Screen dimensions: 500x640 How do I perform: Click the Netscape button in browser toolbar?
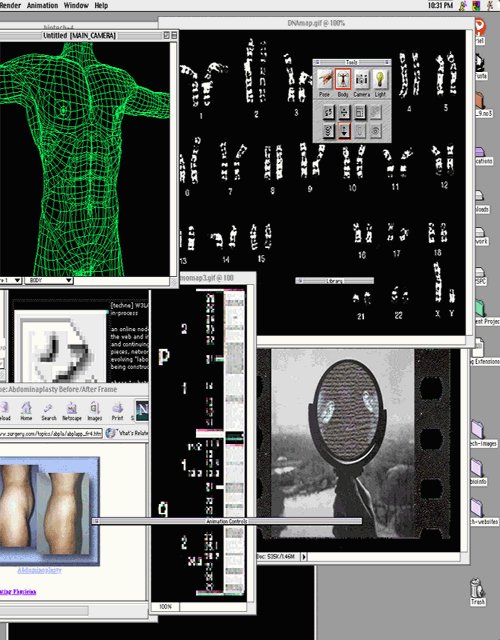click(x=72, y=411)
